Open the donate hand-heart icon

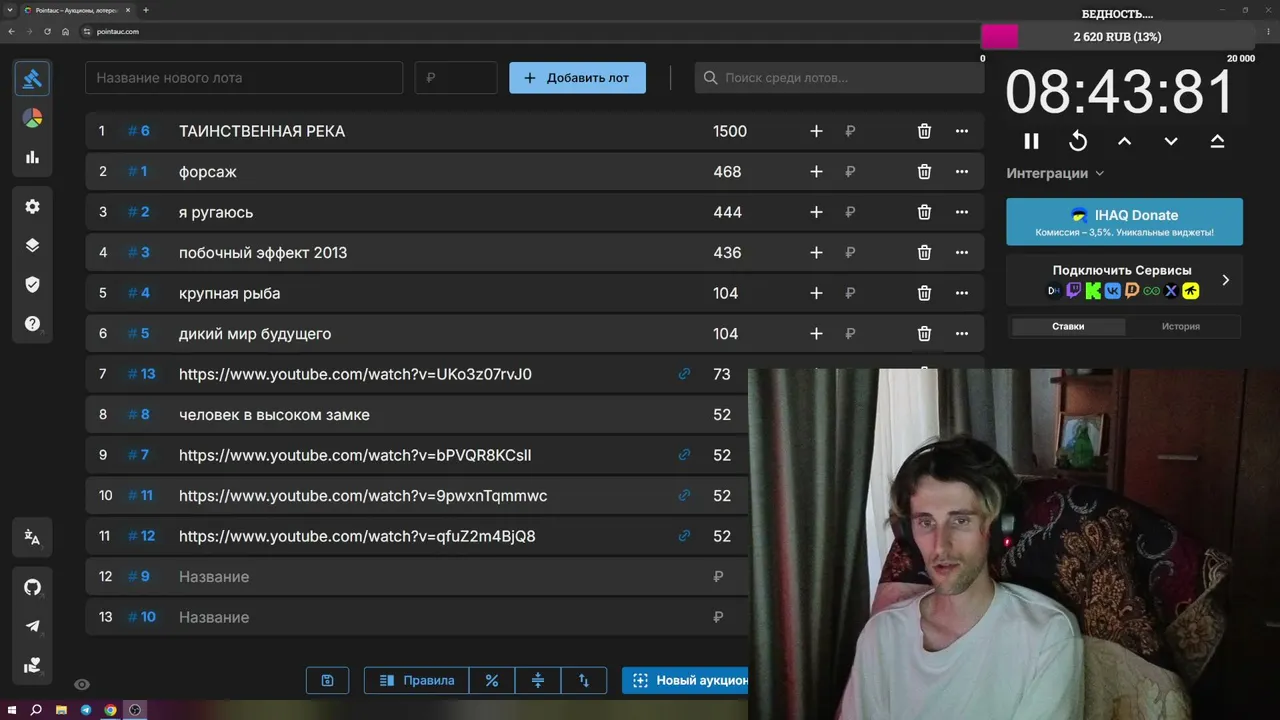click(x=32, y=665)
